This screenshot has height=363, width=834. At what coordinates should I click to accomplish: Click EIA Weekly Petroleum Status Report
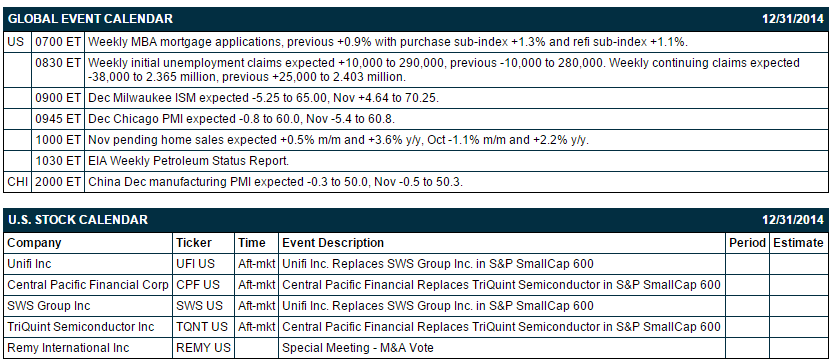[x=188, y=161]
